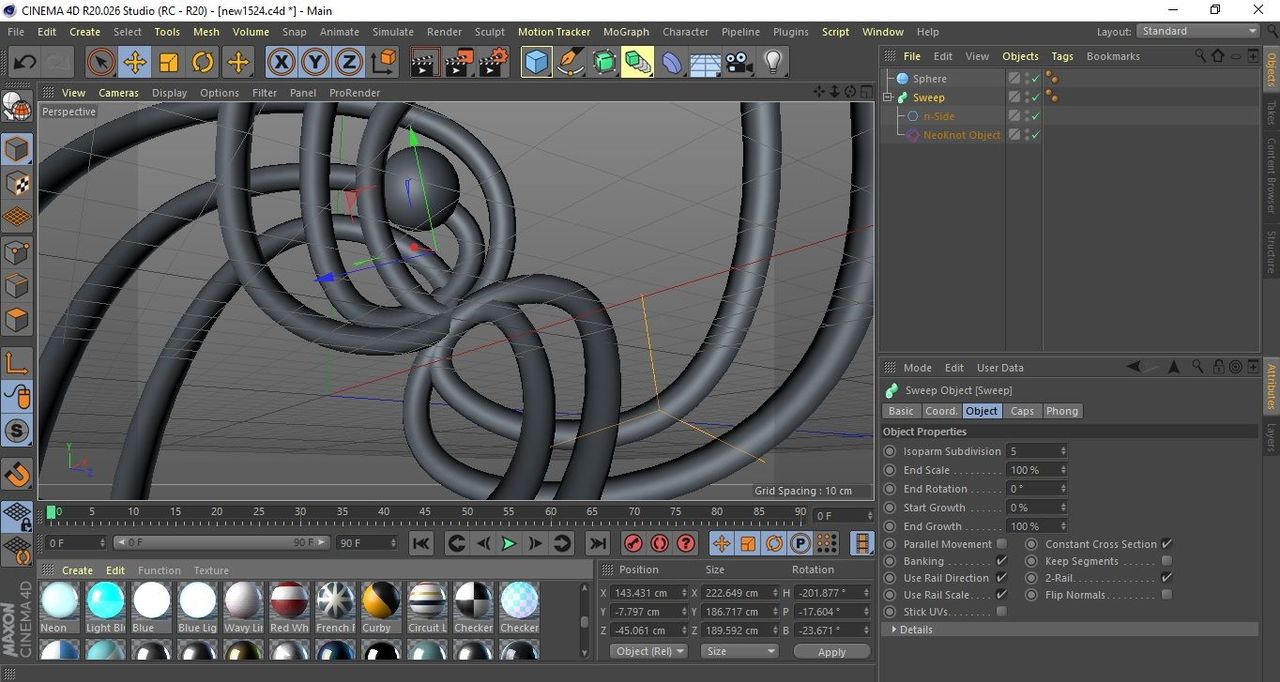The height and width of the screenshot is (682, 1280).
Task: Toggle 2-Rail checkbox
Action: tap(1166, 578)
